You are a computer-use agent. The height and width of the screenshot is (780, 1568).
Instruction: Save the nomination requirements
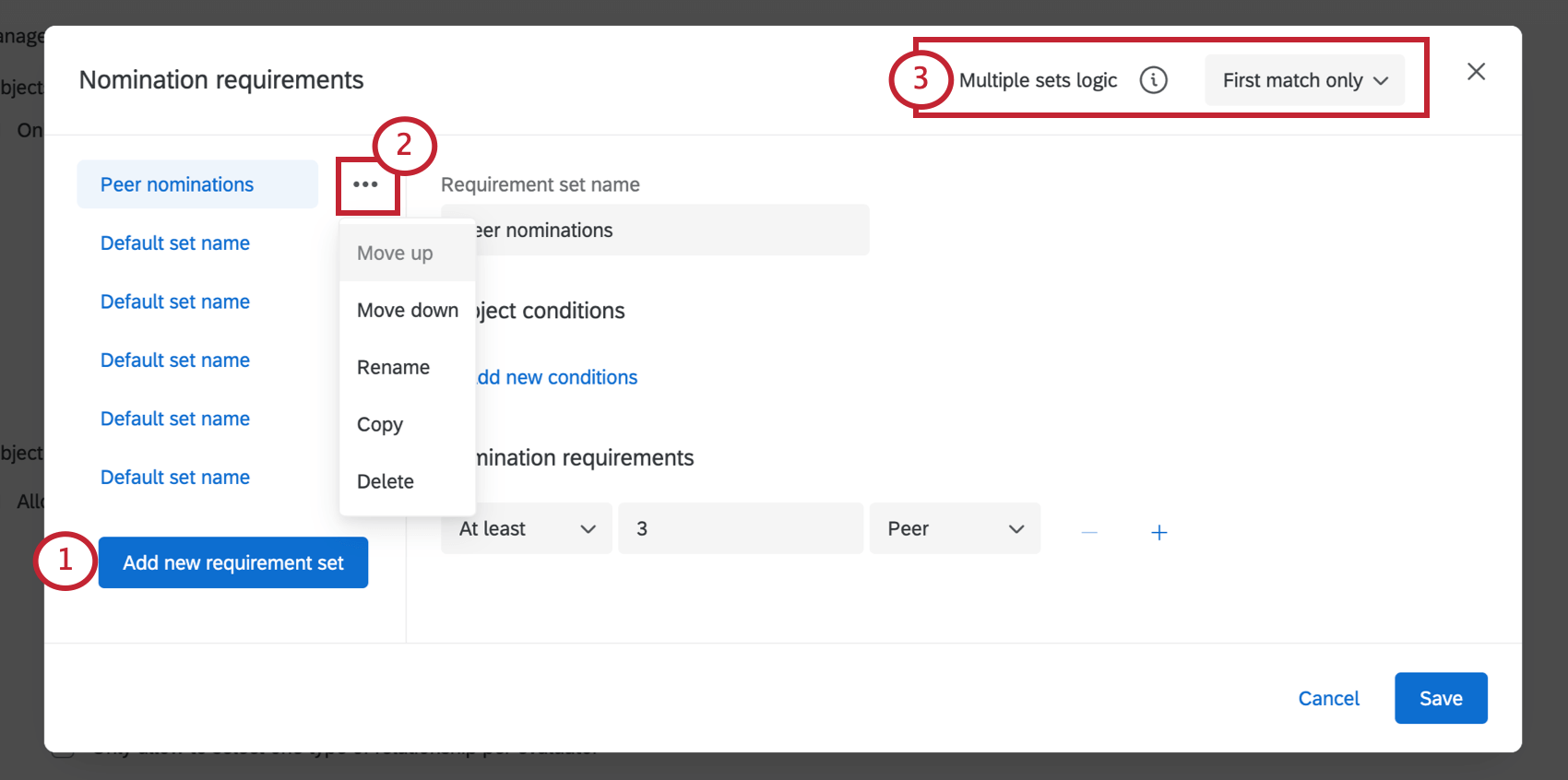[1440, 698]
